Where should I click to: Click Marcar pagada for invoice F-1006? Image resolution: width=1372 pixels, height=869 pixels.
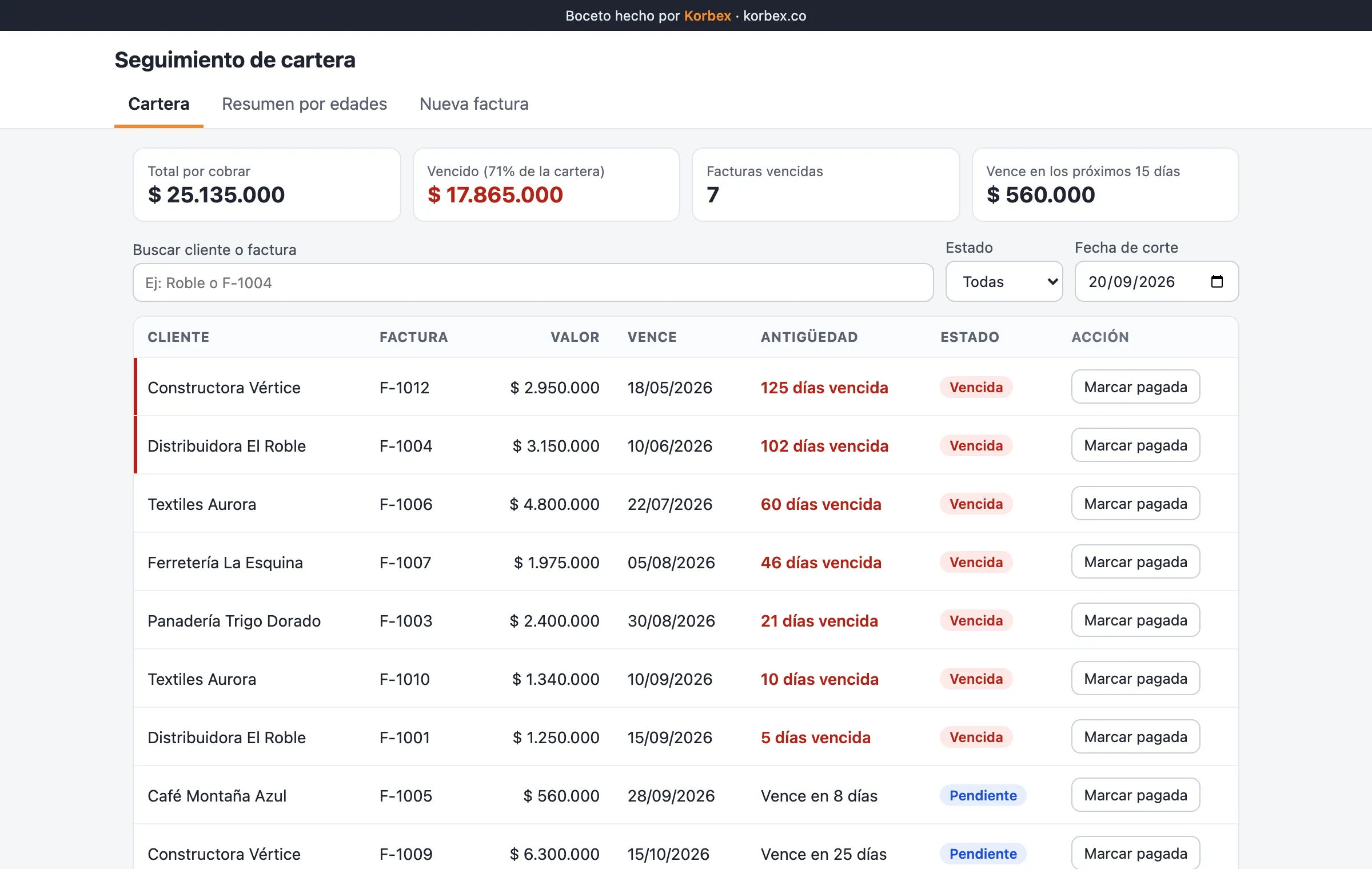tap(1135, 503)
